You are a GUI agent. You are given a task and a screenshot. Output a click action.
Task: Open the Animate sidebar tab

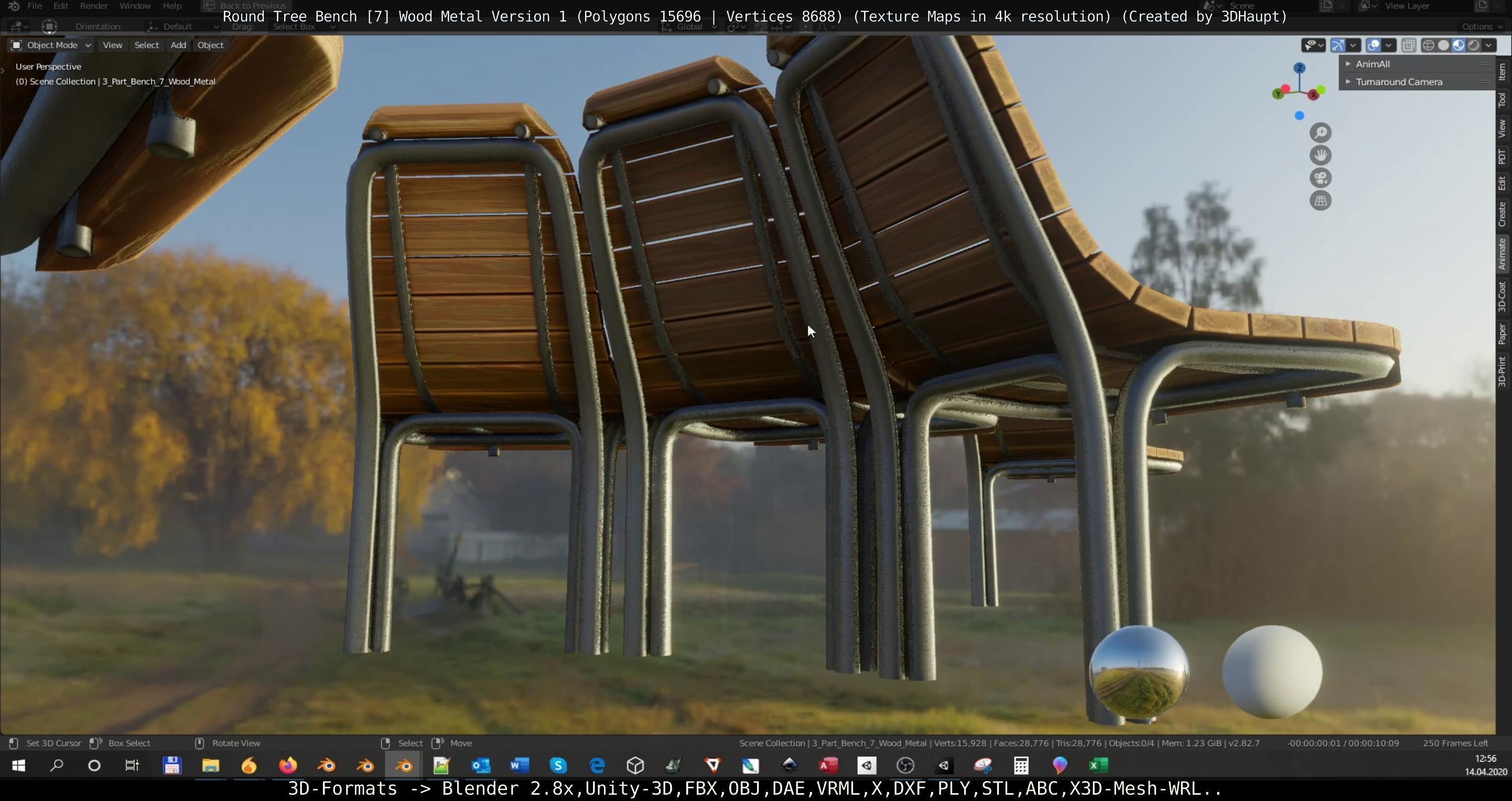point(1503,254)
